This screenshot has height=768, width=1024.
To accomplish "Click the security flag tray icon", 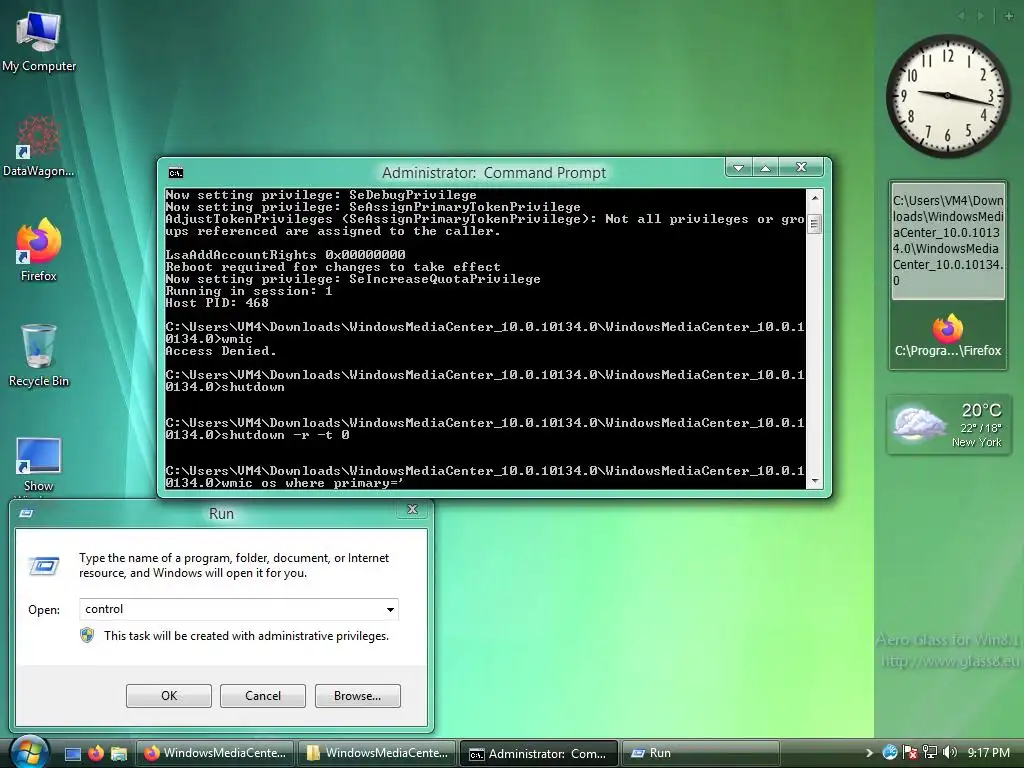I will [910, 753].
